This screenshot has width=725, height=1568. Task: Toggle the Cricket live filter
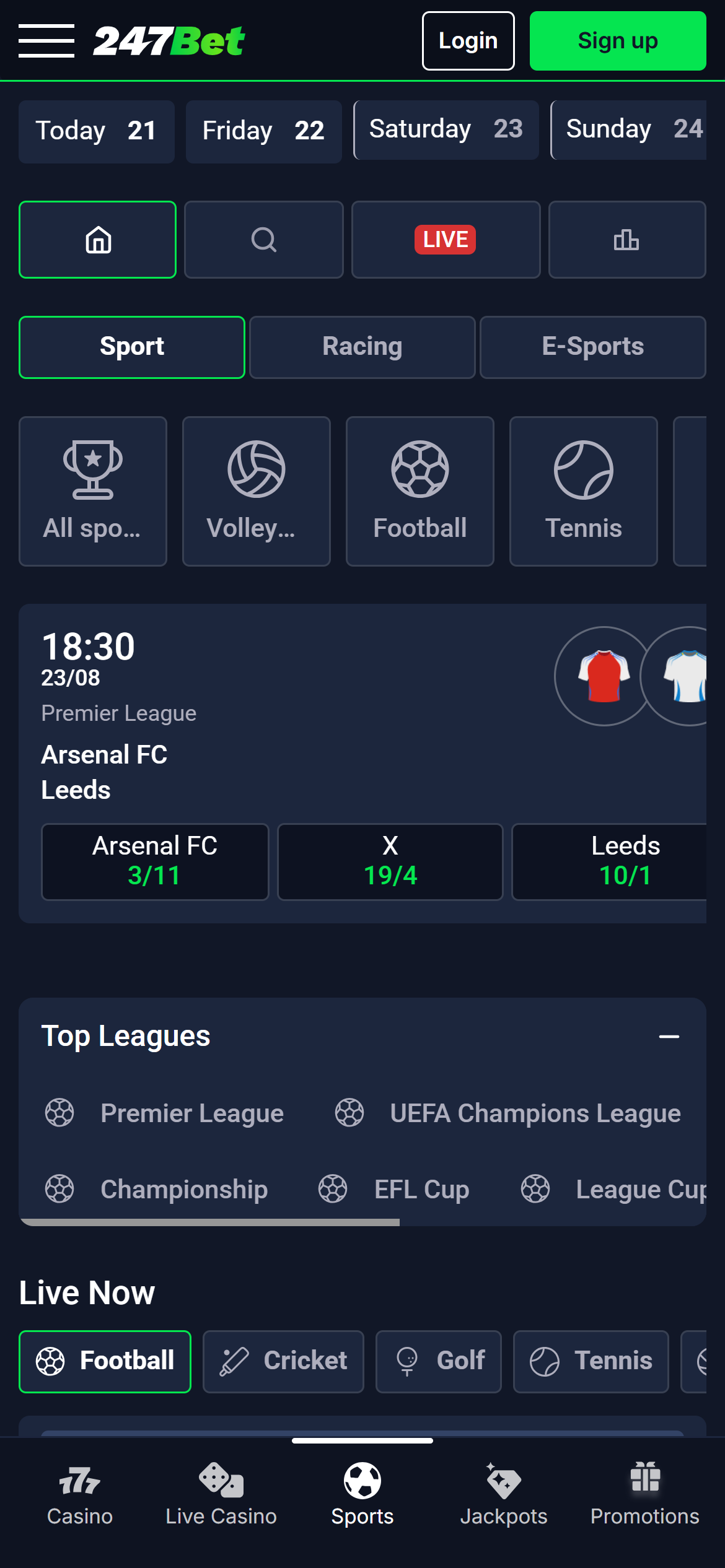coord(283,1362)
